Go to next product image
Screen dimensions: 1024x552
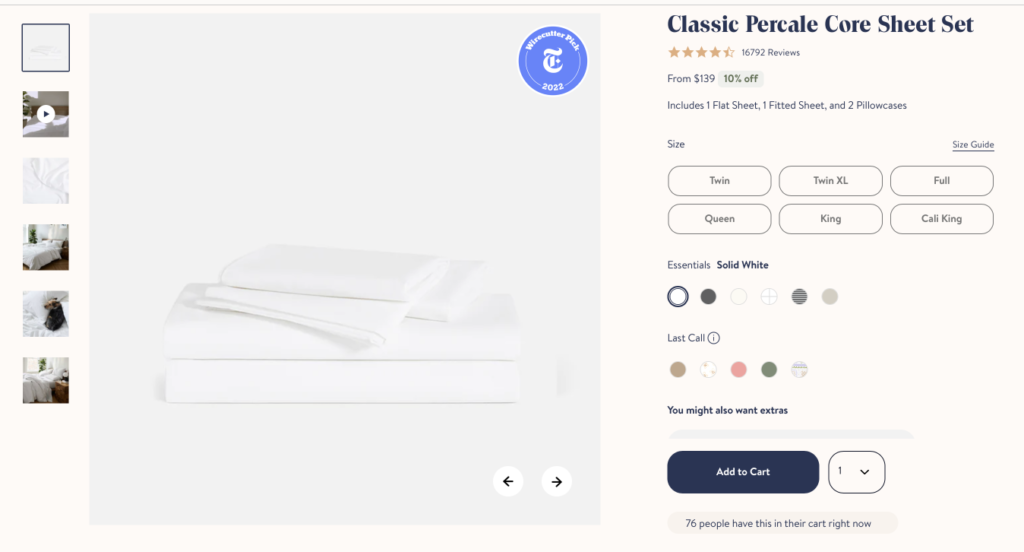556,481
